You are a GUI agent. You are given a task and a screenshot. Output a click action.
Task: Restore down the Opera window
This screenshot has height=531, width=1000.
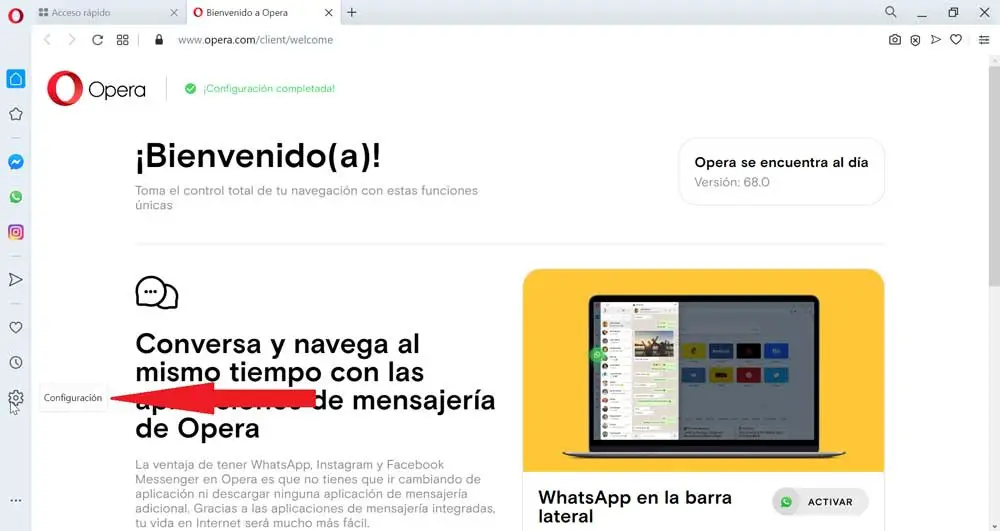(x=953, y=13)
